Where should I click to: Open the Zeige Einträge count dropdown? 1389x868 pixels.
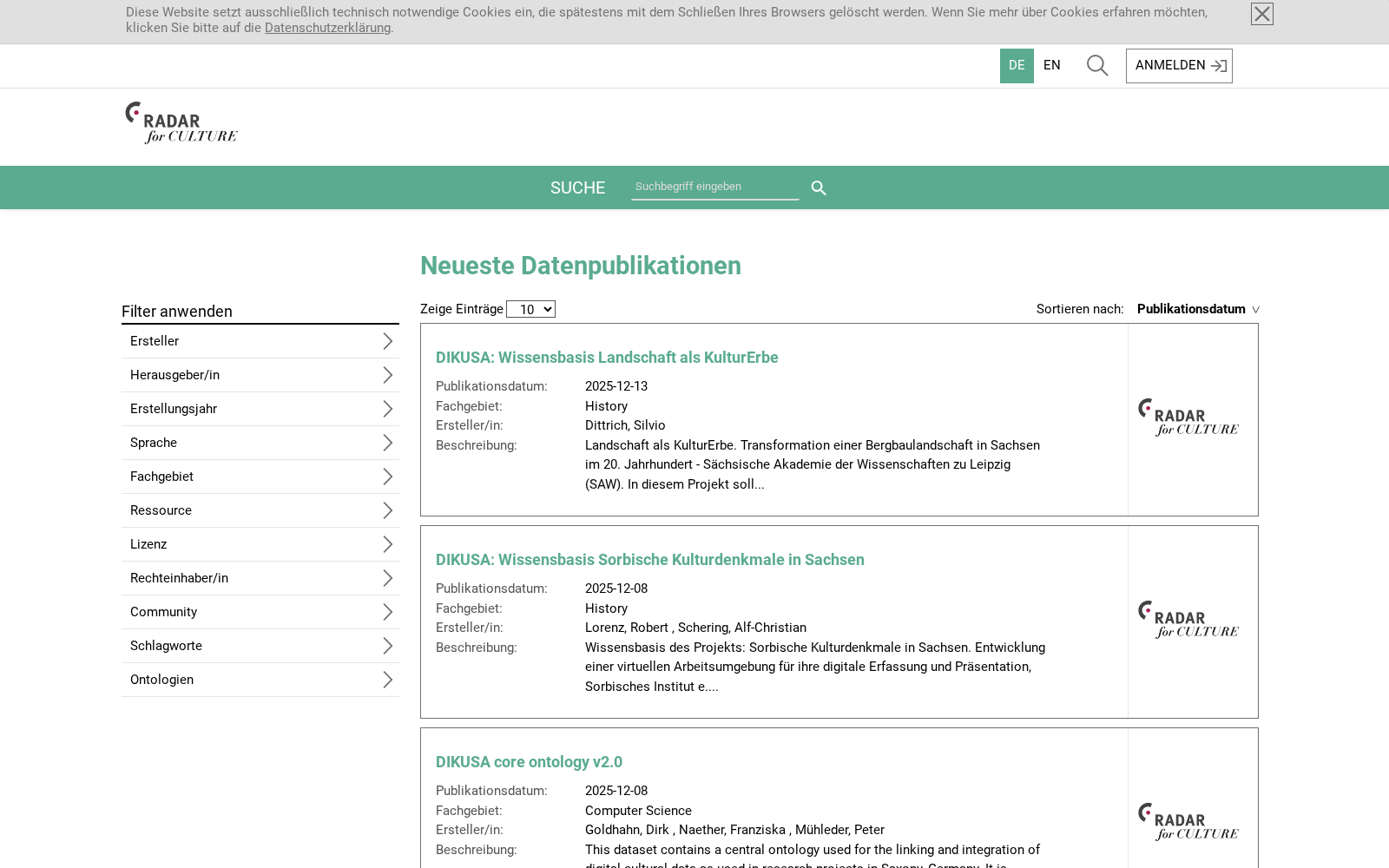click(x=530, y=309)
